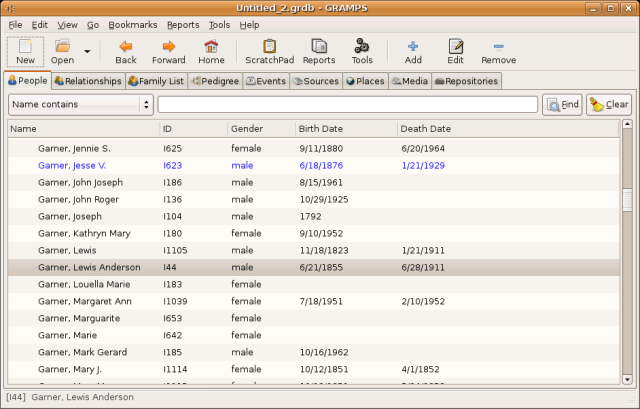640x409 pixels.
Task: Open the Bookmarks menu
Action: (132, 24)
